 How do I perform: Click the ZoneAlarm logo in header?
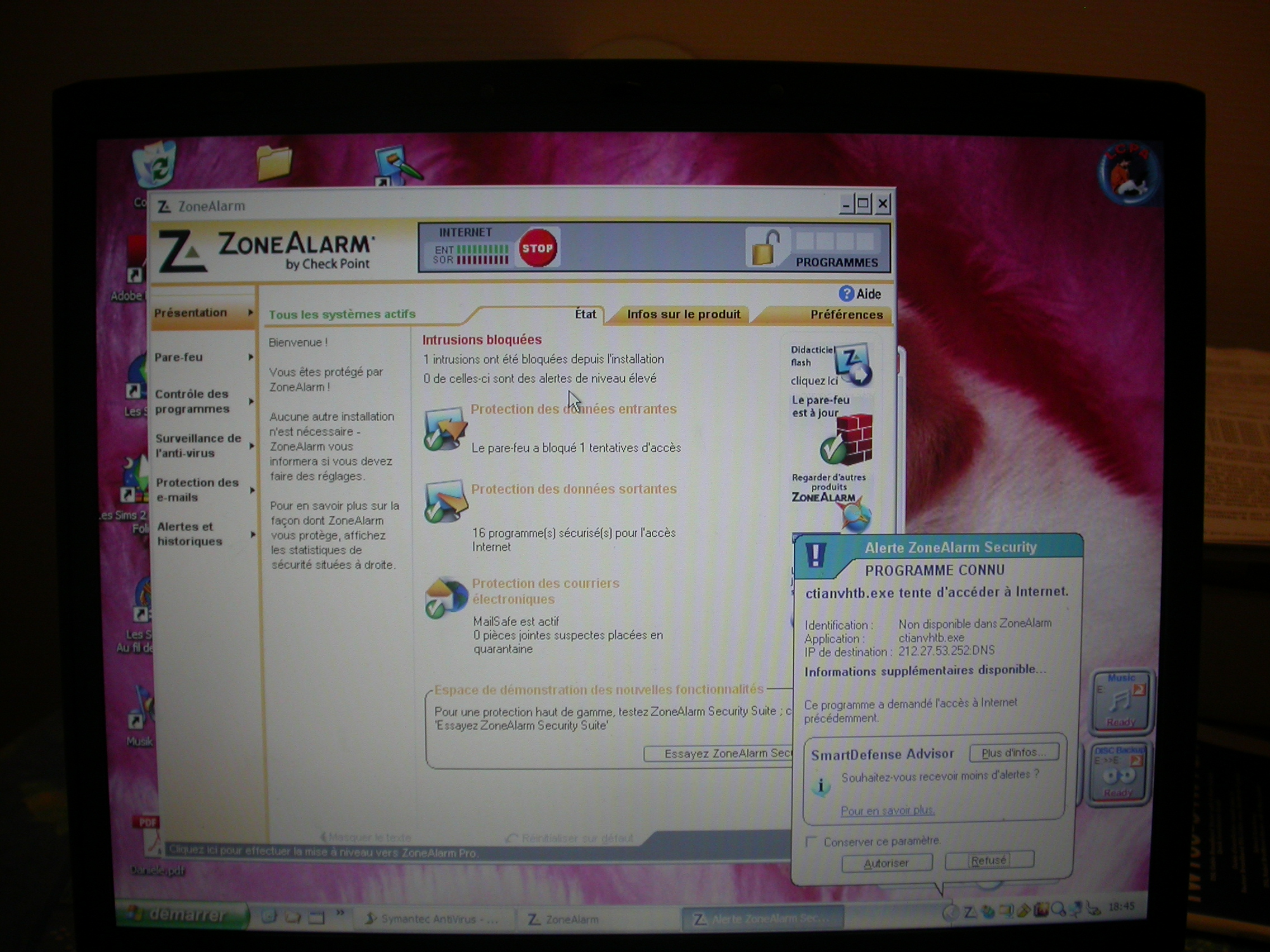click(x=268, y=250)
